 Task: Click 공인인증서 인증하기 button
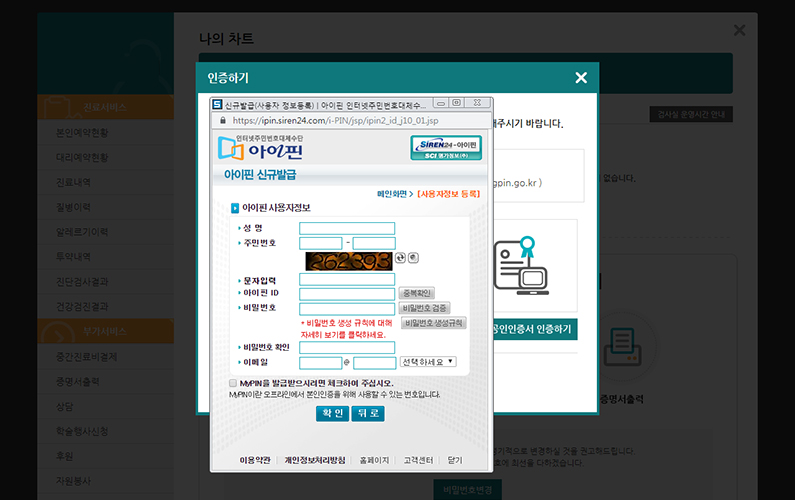[x=534, y=329]
